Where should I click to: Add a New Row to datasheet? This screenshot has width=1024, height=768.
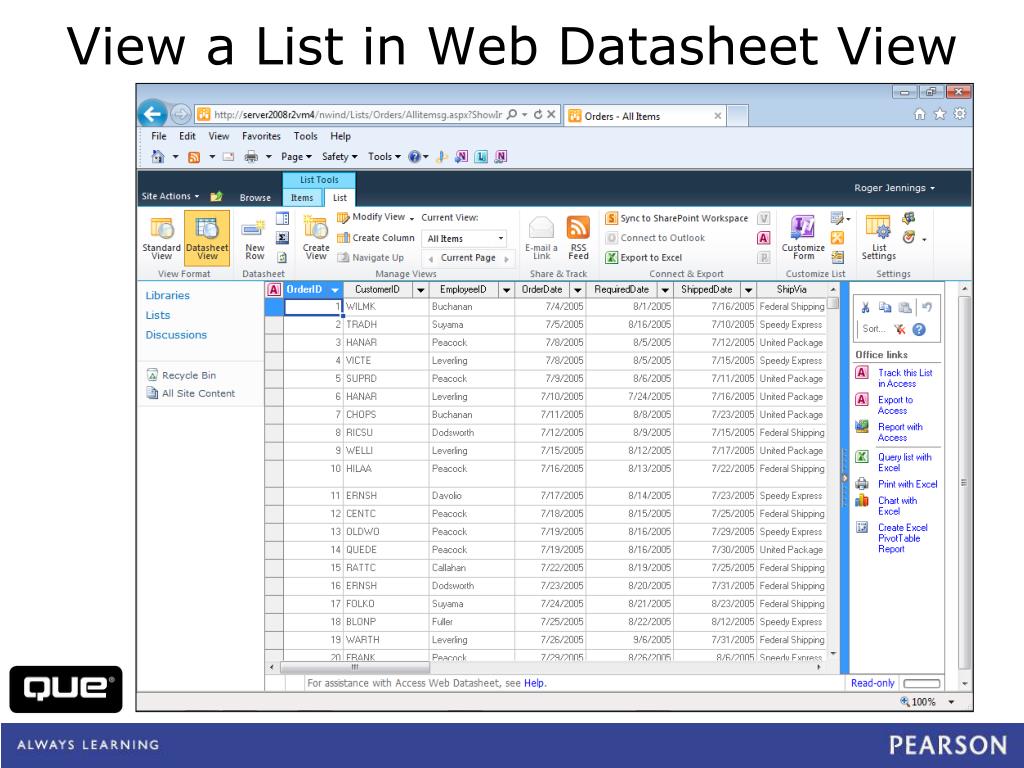click(x=254, y=240)
